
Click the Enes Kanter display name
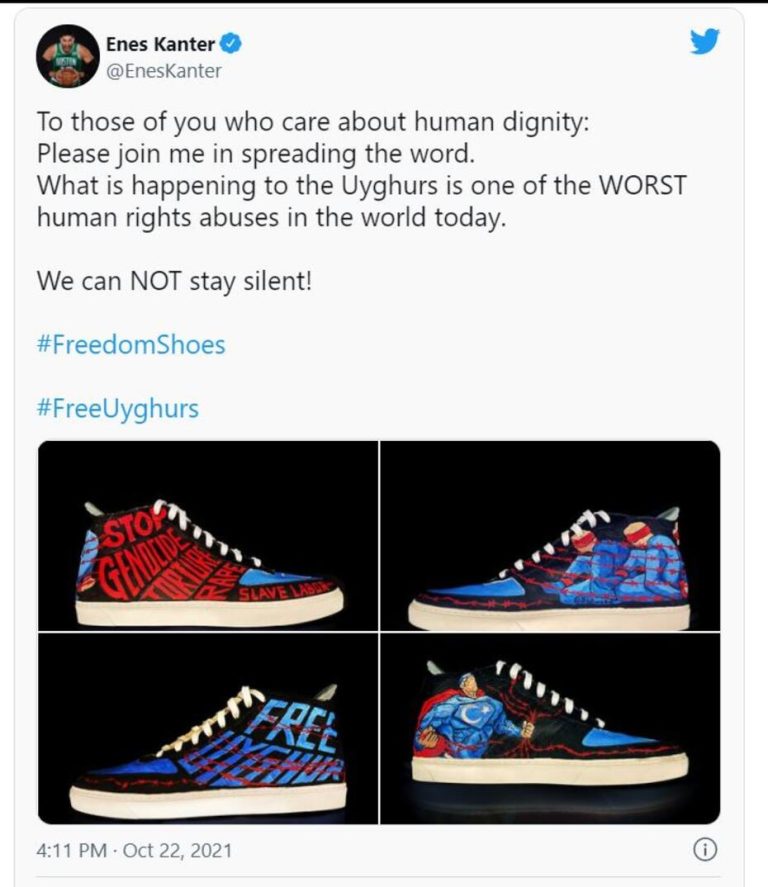160,44
